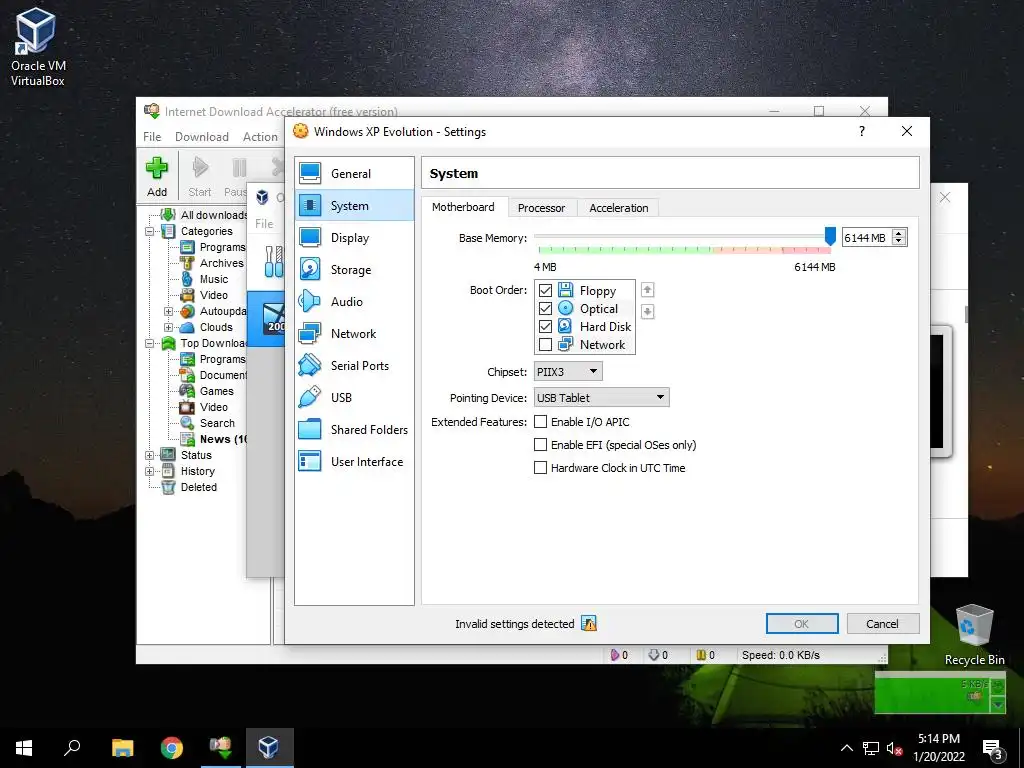Open Windows Start menu
The image size is (1024, 768).
[24, 748]
